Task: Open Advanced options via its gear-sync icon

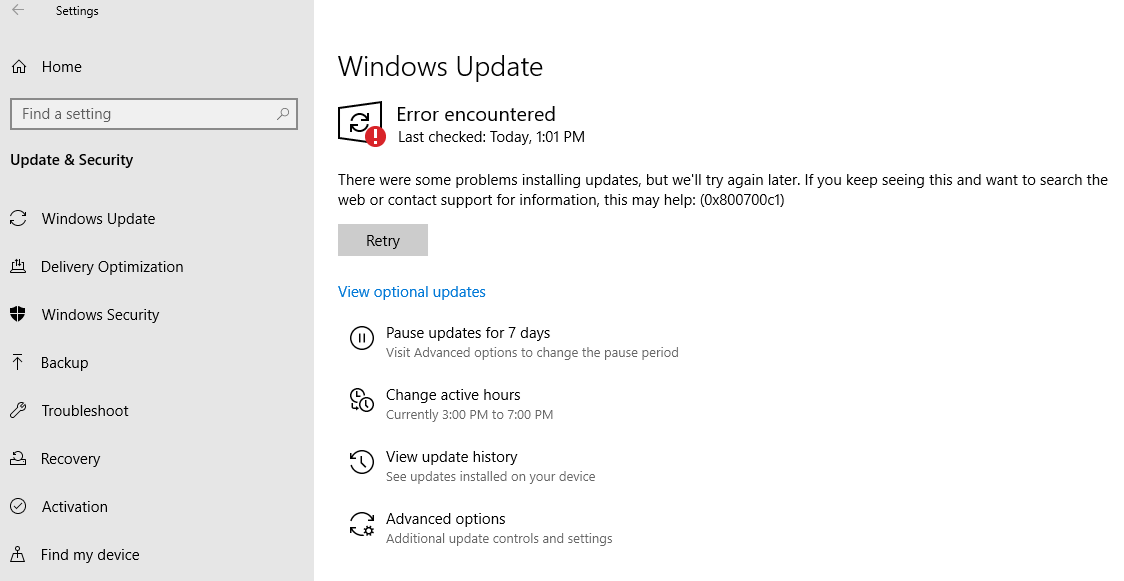Action: point(361,524)
